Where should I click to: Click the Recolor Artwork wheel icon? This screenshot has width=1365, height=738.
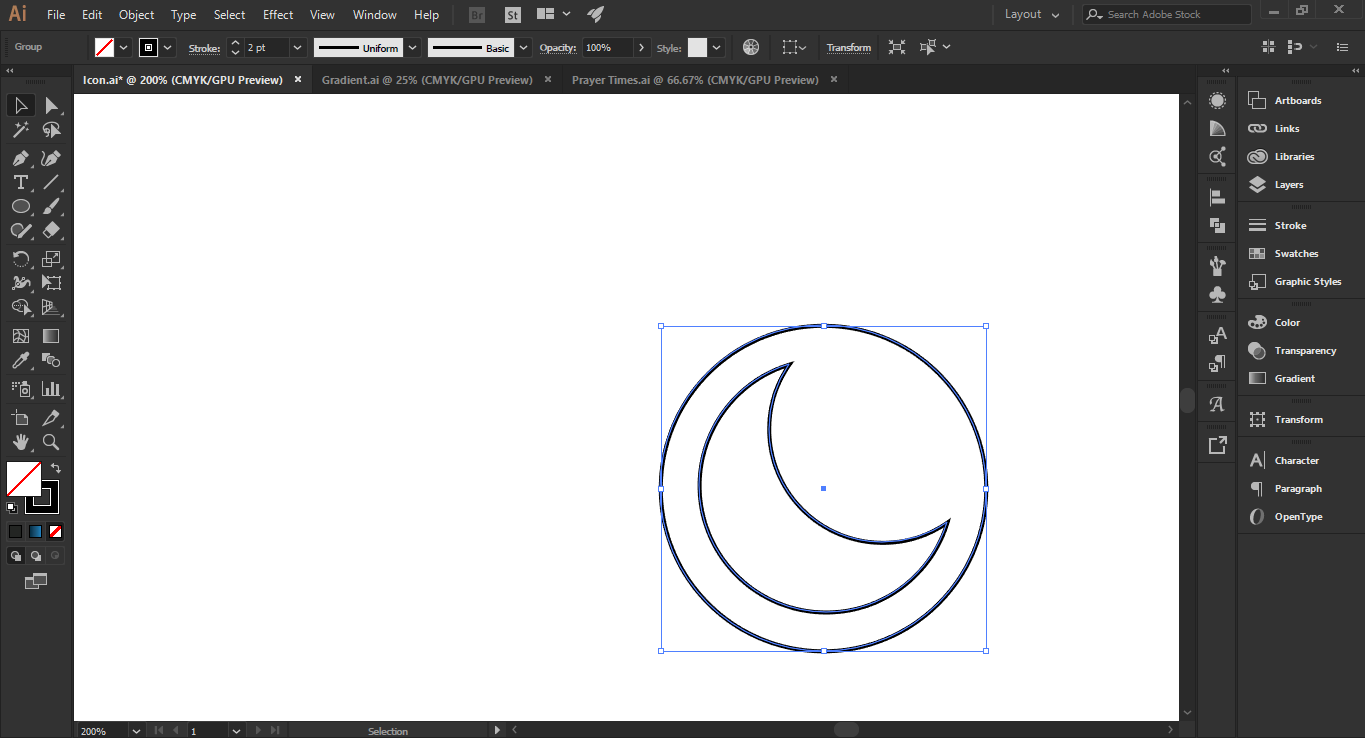(x=751, y=47)
